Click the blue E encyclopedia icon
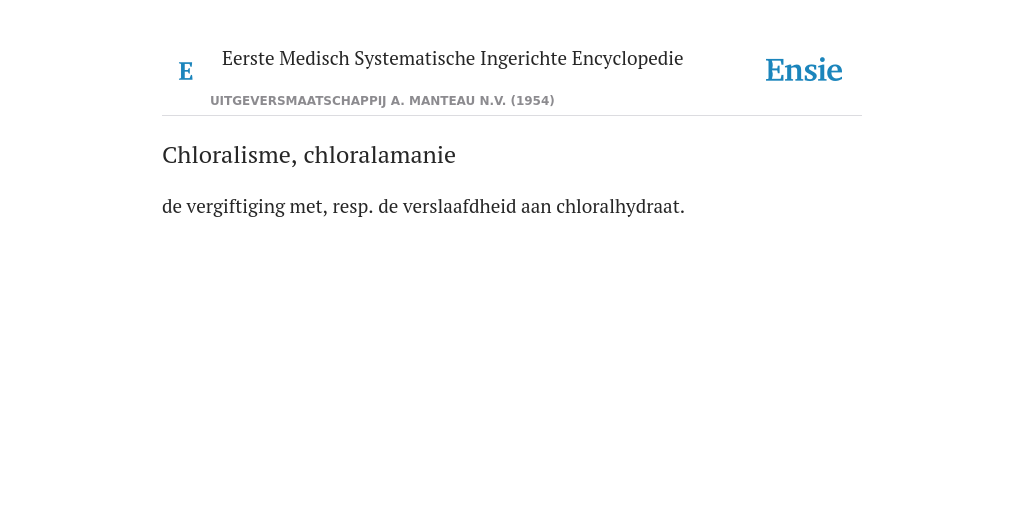Image resolution: width=1024 pixels, height=512 pixels. (x=185, y=71)
